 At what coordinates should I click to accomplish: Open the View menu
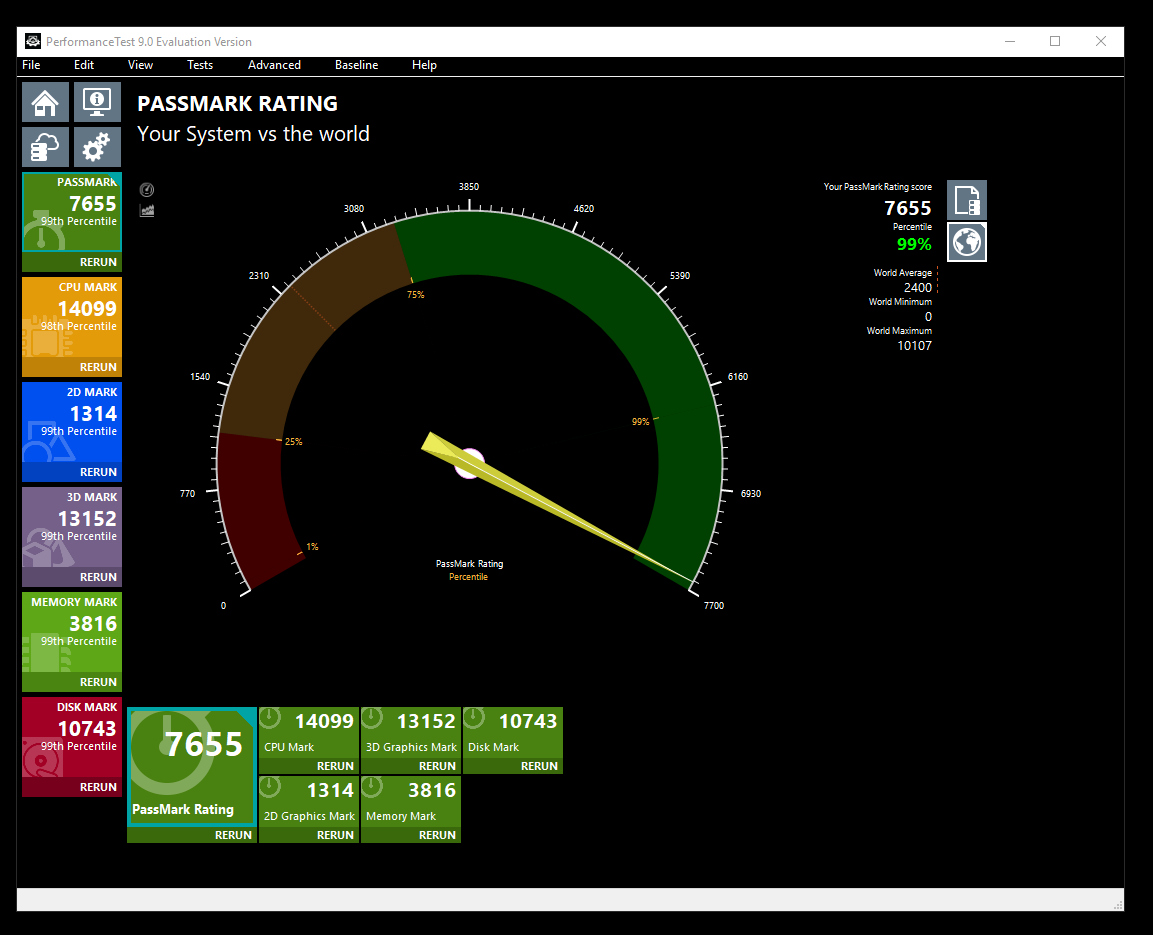(140, 65)
